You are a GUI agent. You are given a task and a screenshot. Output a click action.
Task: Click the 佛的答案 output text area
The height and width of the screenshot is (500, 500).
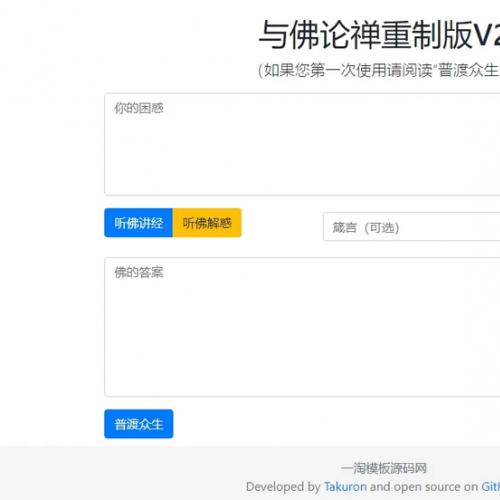tap(302, 327)
